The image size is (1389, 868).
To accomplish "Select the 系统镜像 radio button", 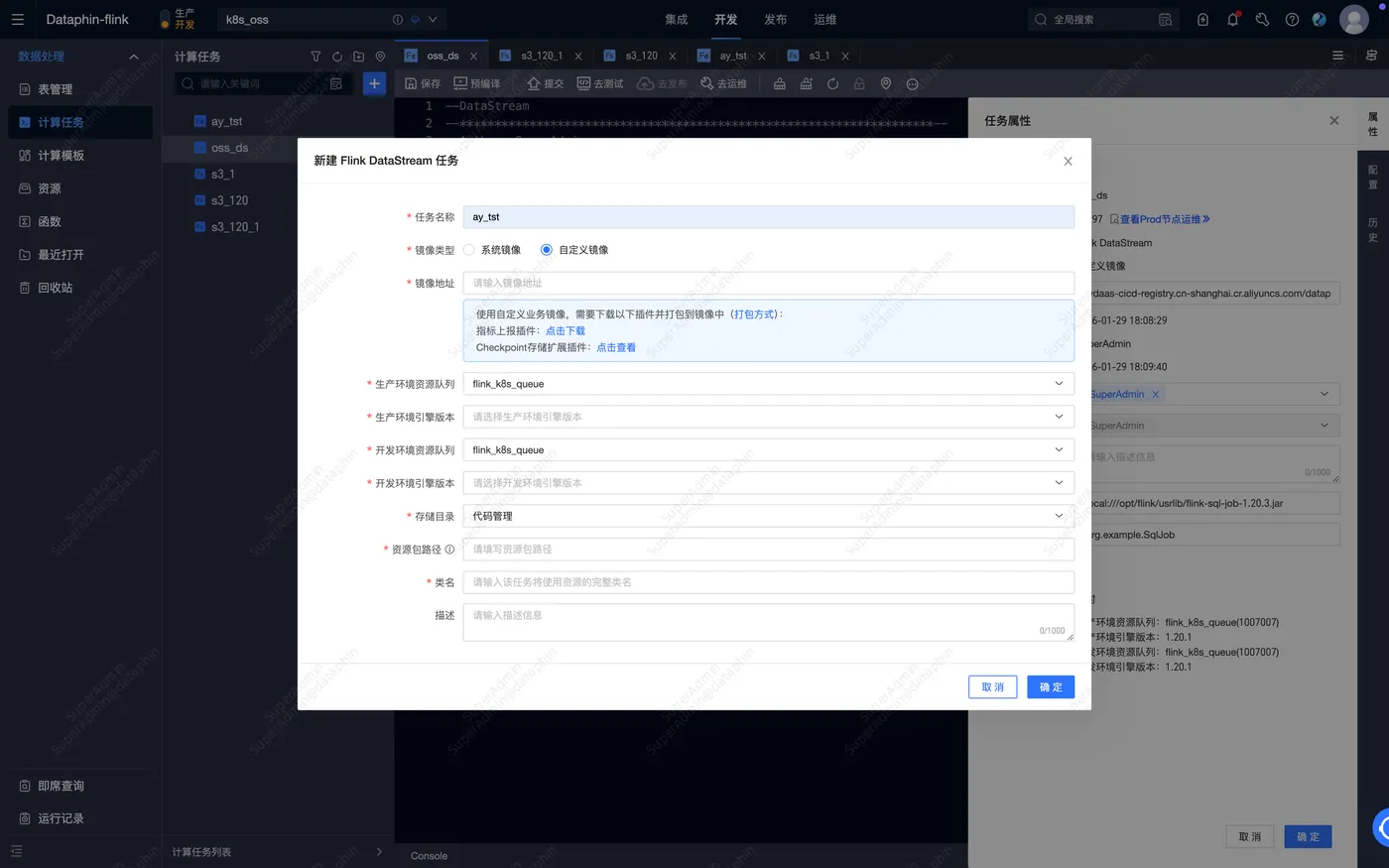I will [469, 250].
